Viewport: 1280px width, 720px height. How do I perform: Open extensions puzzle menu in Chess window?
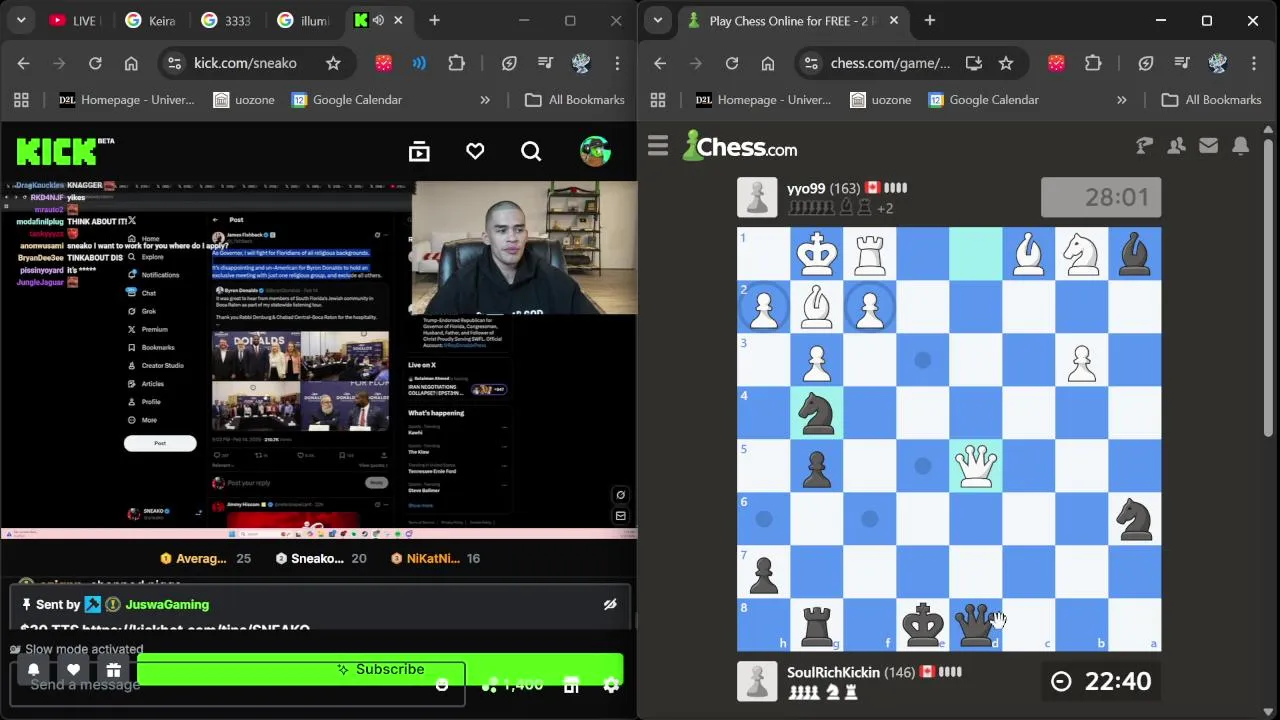click(1093, 63)
